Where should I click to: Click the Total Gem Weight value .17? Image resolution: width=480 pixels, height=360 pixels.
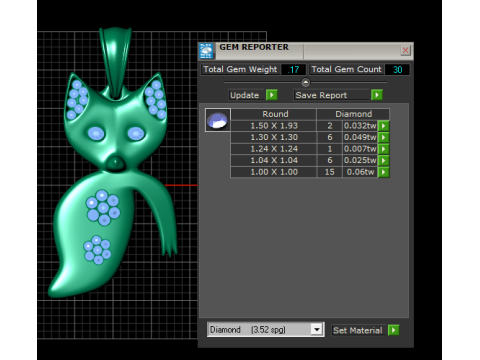pyautogui.click(x=293, y=70)
